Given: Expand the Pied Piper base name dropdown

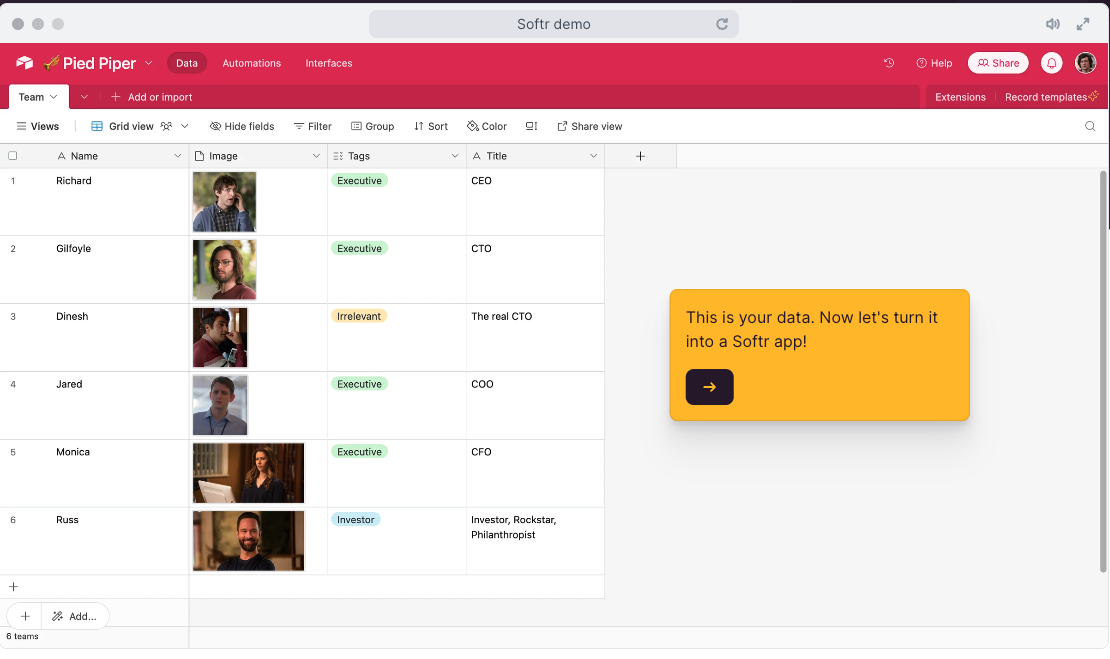Looking at the screenshot, I should (149, 63).
